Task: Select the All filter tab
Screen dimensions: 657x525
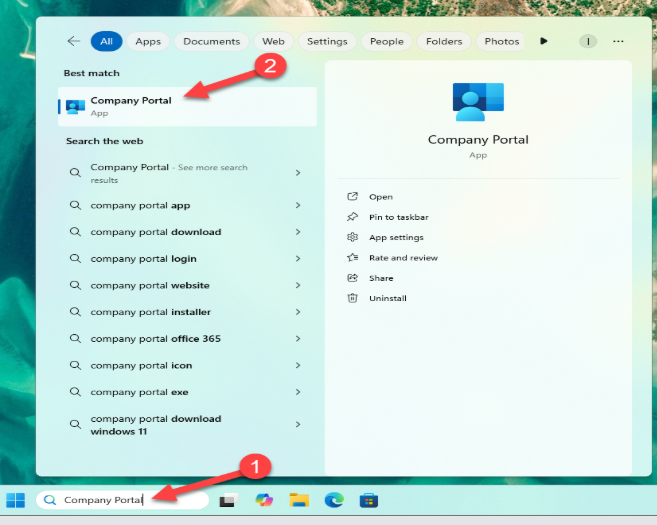Action: coord(106,41)
